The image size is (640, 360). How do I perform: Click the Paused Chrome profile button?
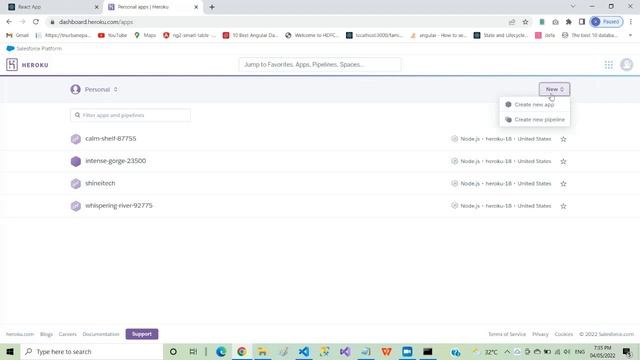click(606, 22)
